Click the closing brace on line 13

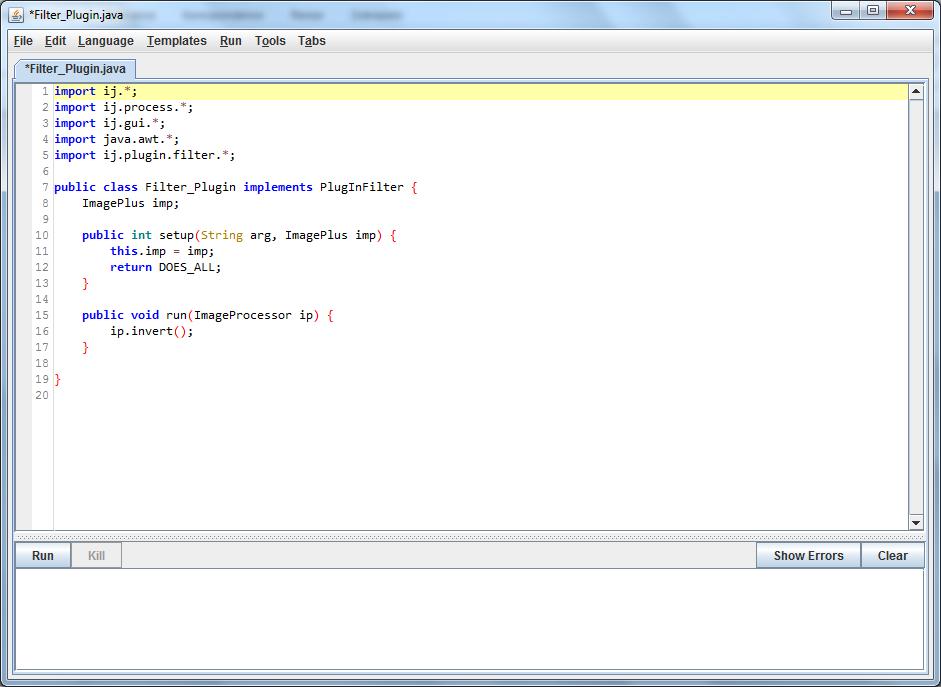pyautogui.click(x=85, y=283)
